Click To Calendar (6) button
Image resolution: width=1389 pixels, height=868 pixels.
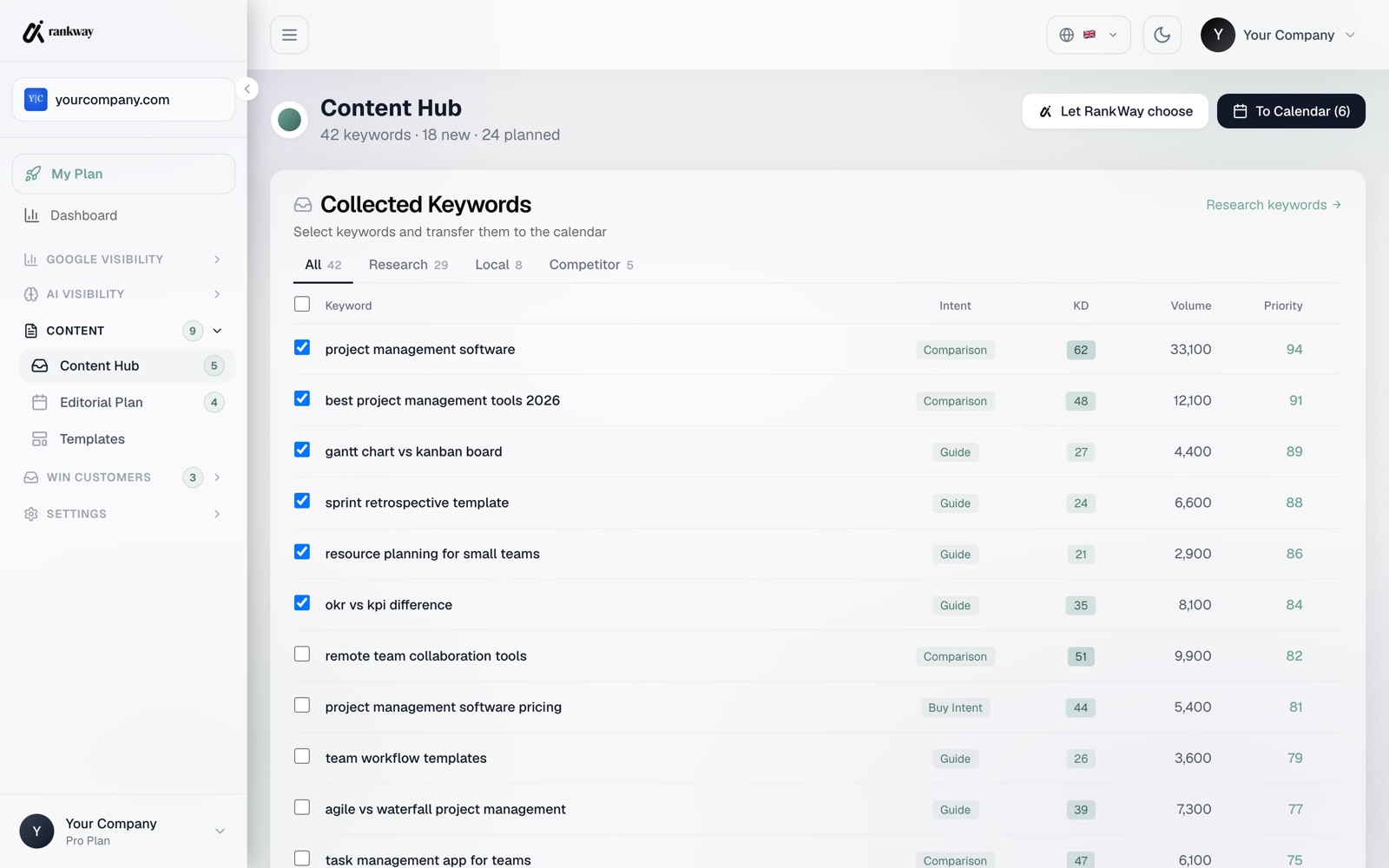click(1291, 111)
